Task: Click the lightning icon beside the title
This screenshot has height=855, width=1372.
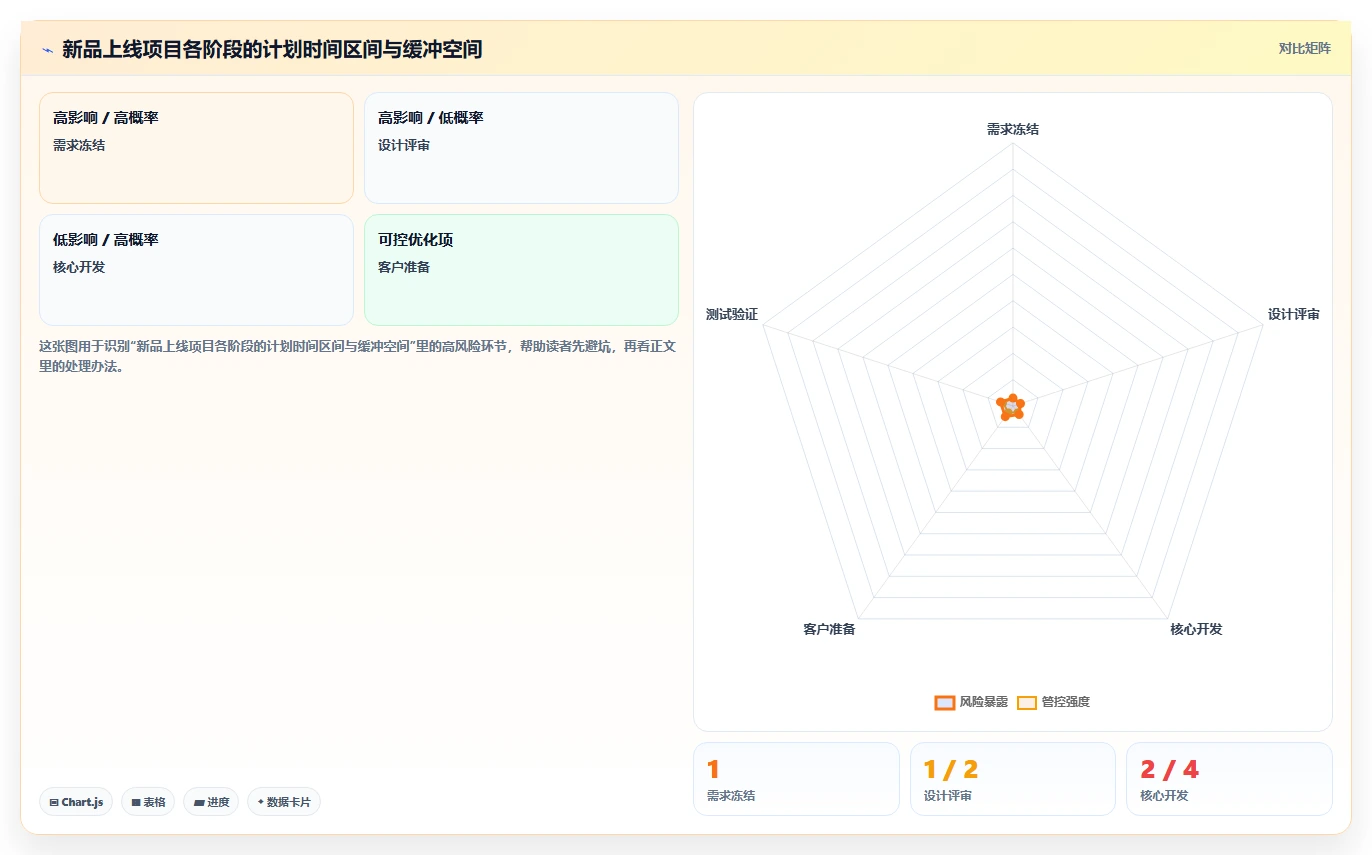Action: [47, 49]
